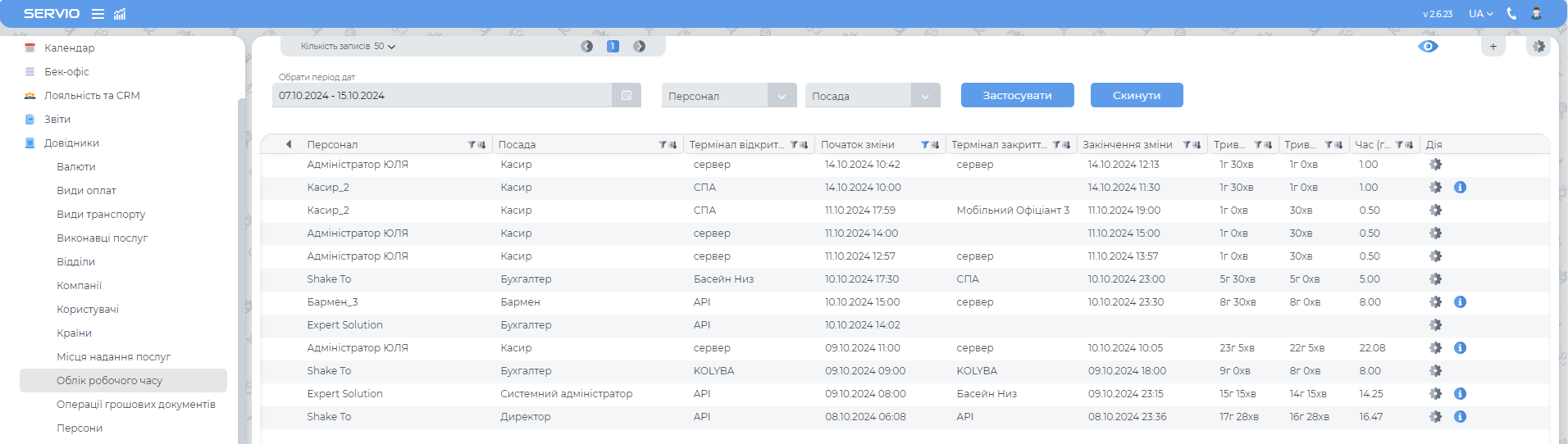Click the plus button to add record
Image resolution: width=1568 pixels, height=444 pixels.
[x=1493, y=47]
